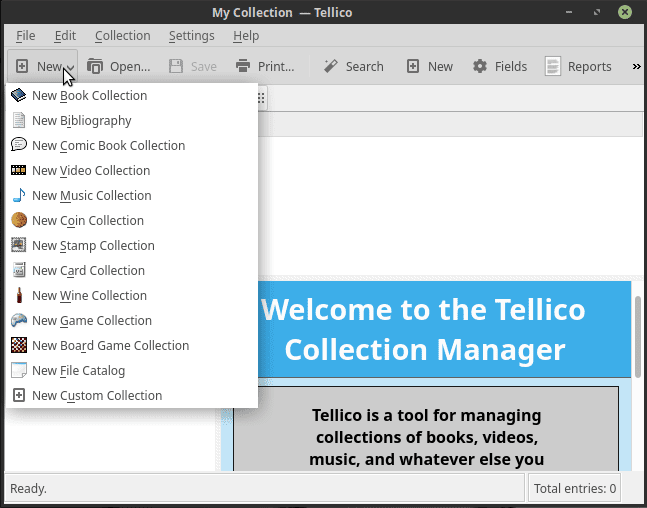This screenshot has width=647, height=508.
Task: Pick New Wine Collection text
Action: [x=90, y=295]
